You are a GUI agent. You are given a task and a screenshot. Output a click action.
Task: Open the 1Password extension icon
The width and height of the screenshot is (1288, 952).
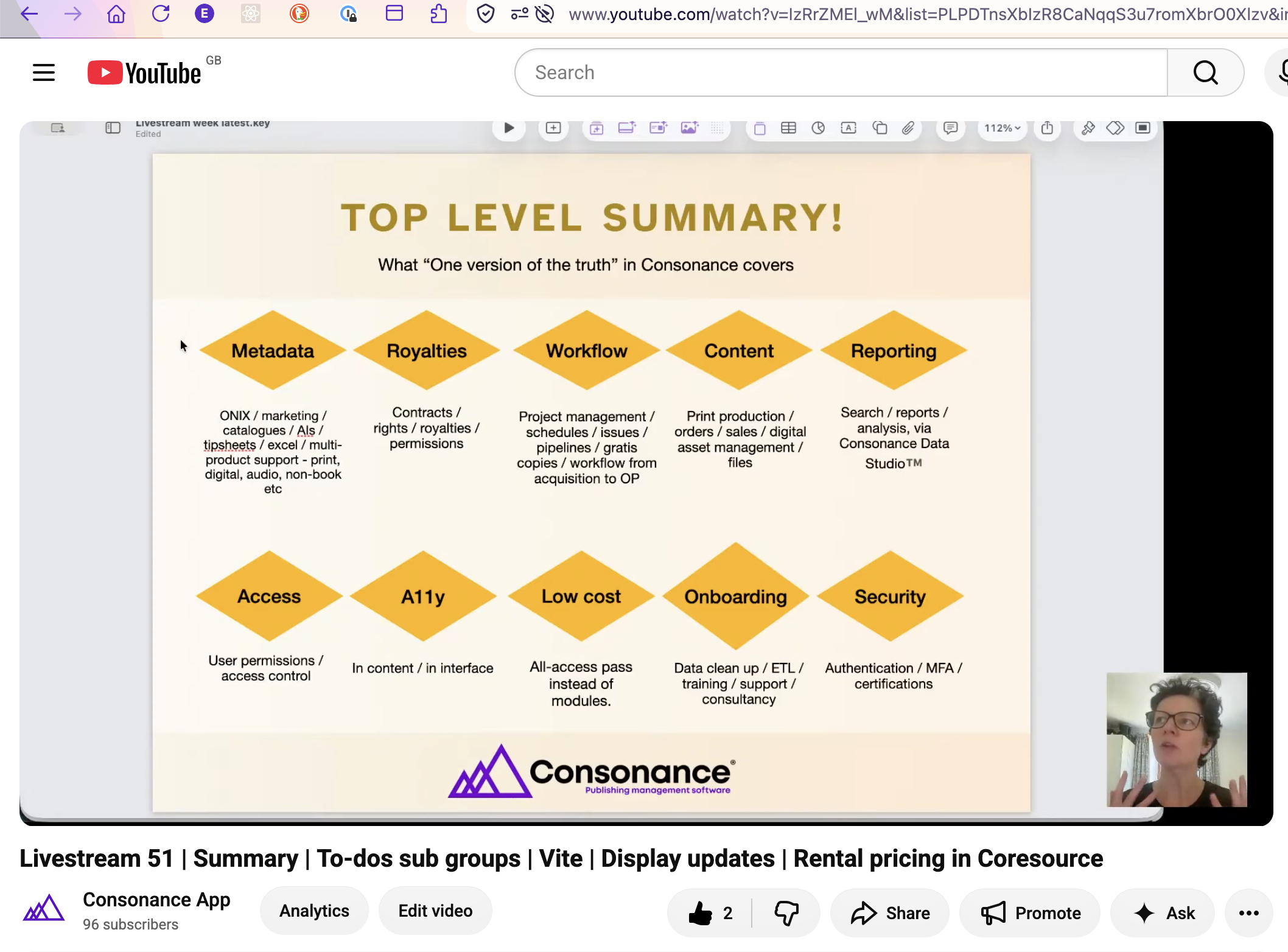coord(348,13)
